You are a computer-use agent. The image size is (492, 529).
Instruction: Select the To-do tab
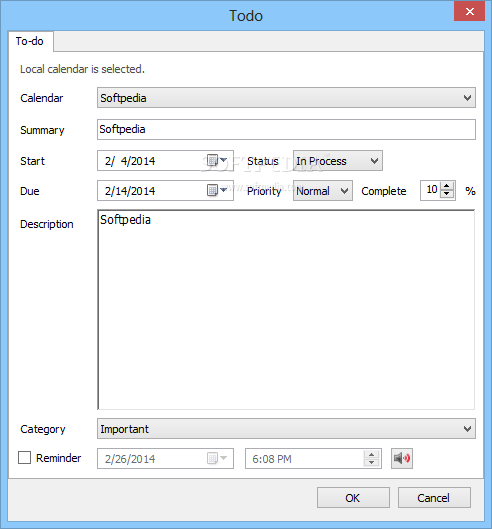pos(30,41)
